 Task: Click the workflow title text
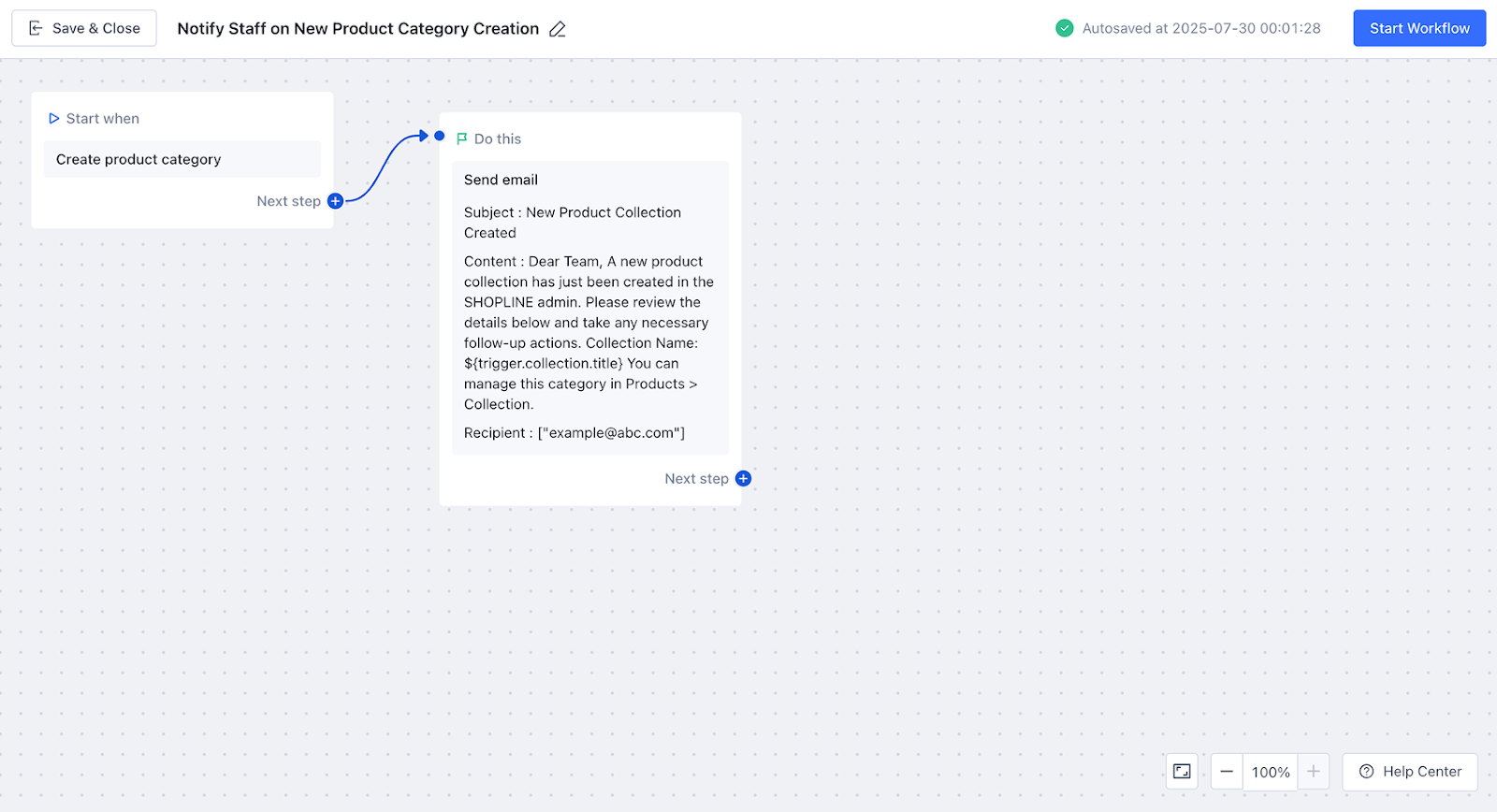click(x=357, y=29)
